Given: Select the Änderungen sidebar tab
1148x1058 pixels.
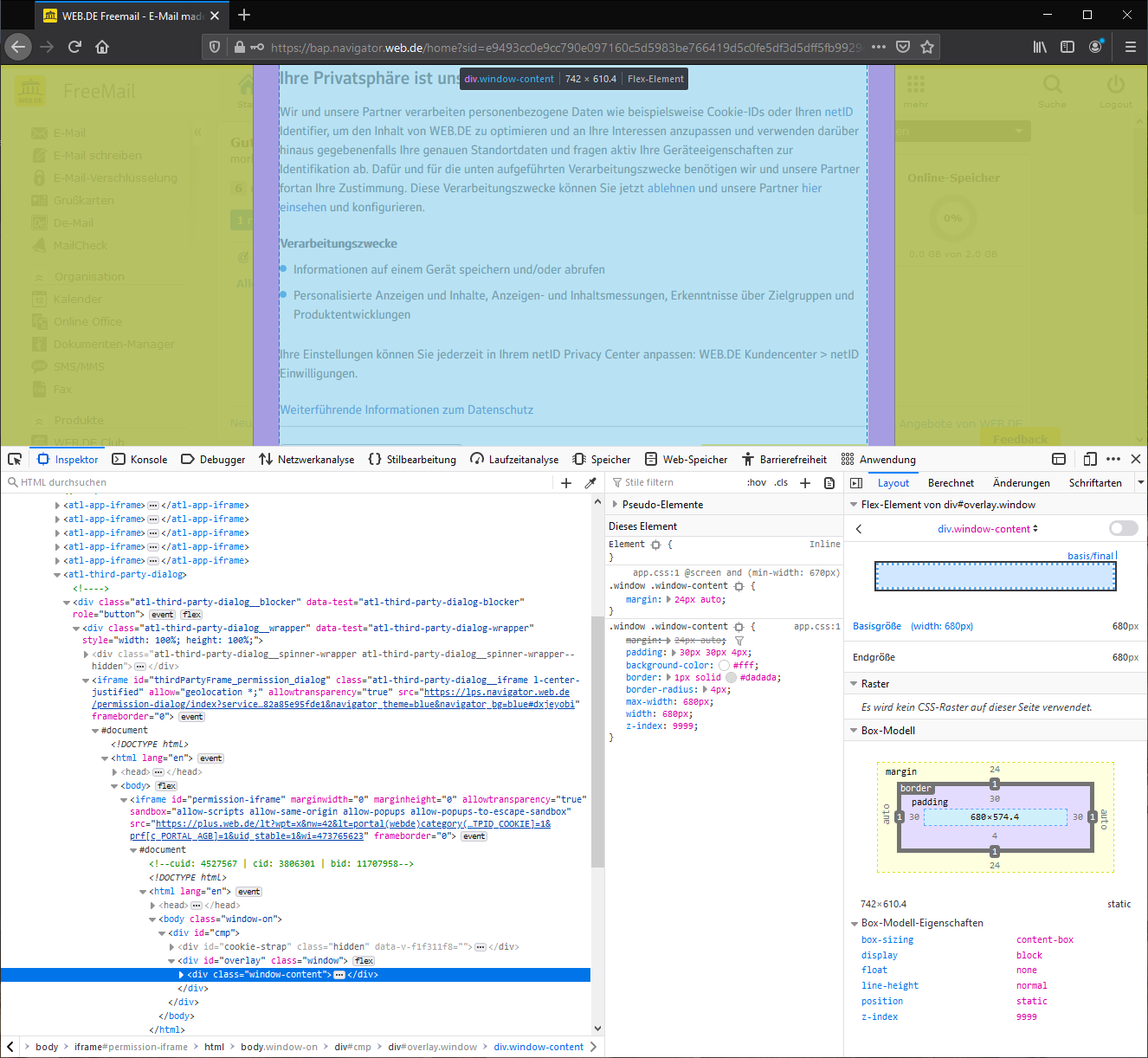Looking at the screenshot, I should click(1022, 483).
